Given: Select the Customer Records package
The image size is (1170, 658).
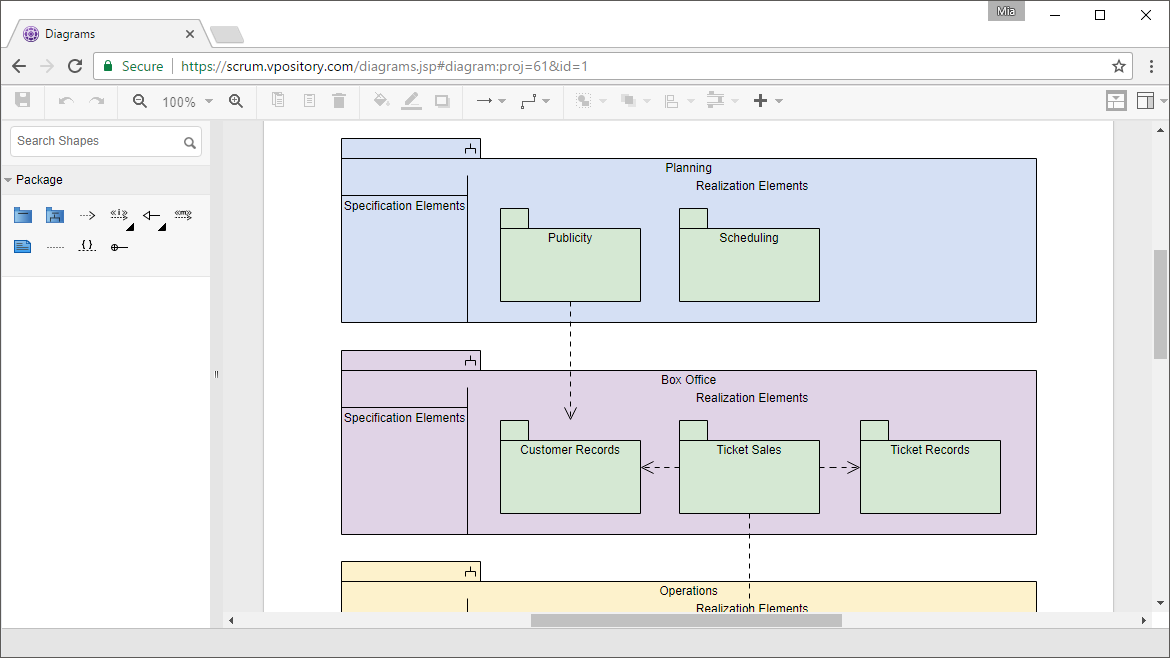Looking at the screenshot, I should click(x=570, y=467).
